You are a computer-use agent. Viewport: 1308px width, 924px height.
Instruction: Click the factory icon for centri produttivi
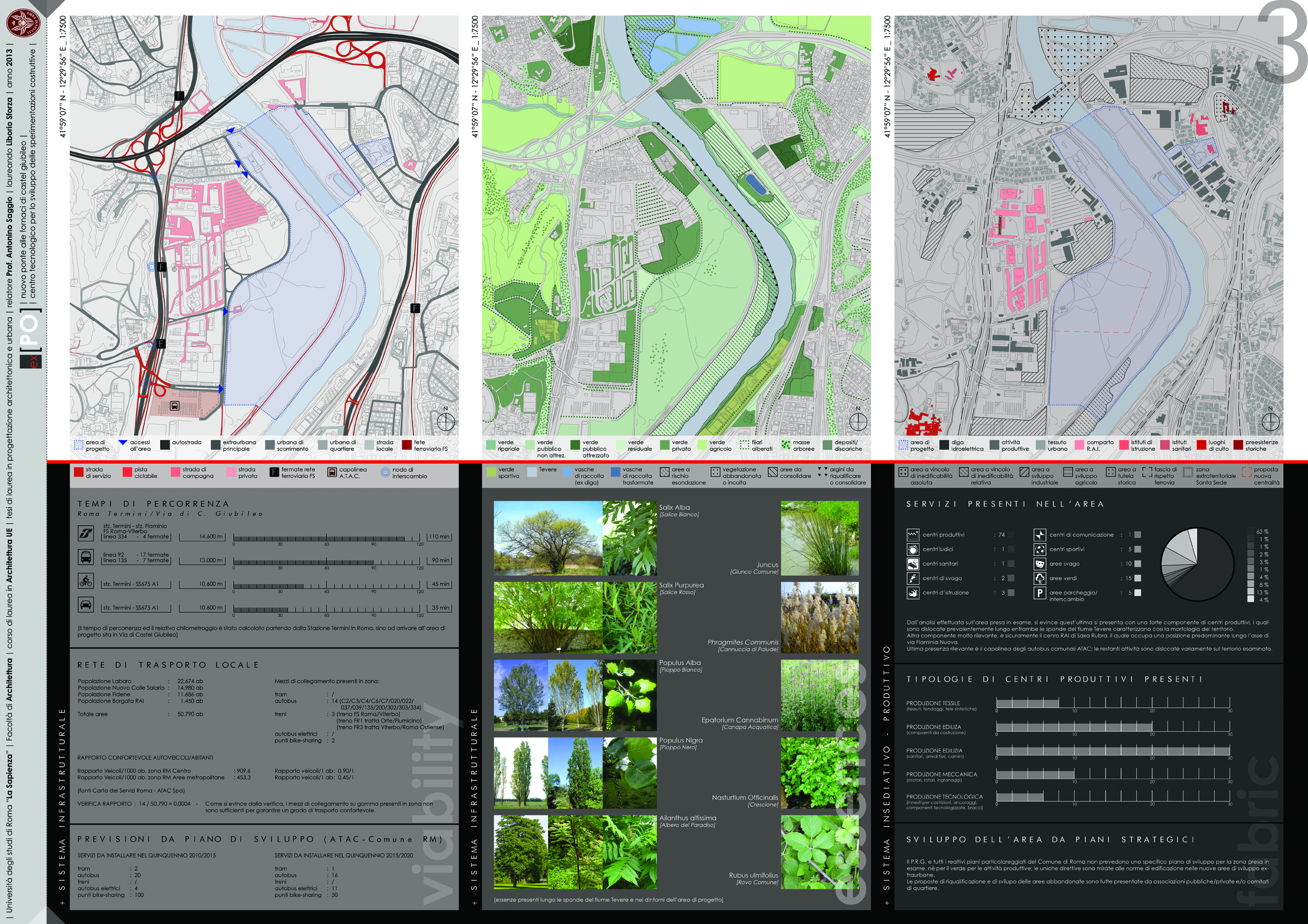(x=912, y=534)
